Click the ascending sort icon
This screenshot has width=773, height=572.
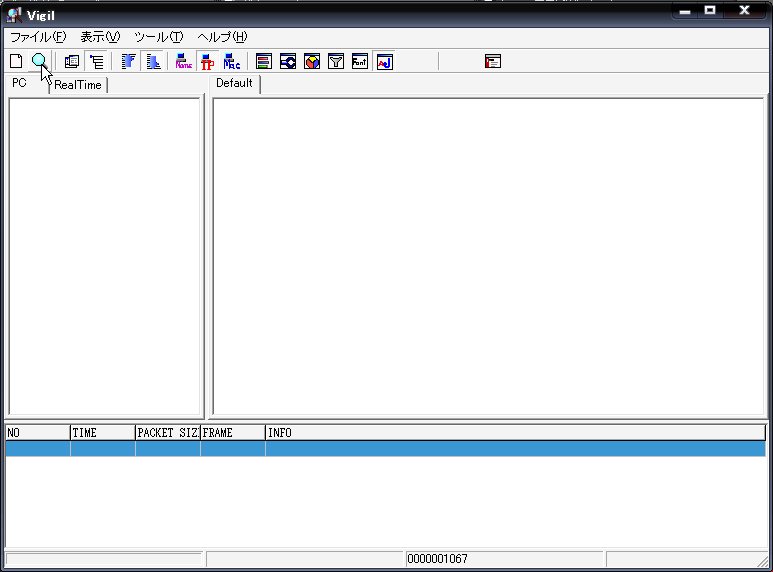pos(128,62)
